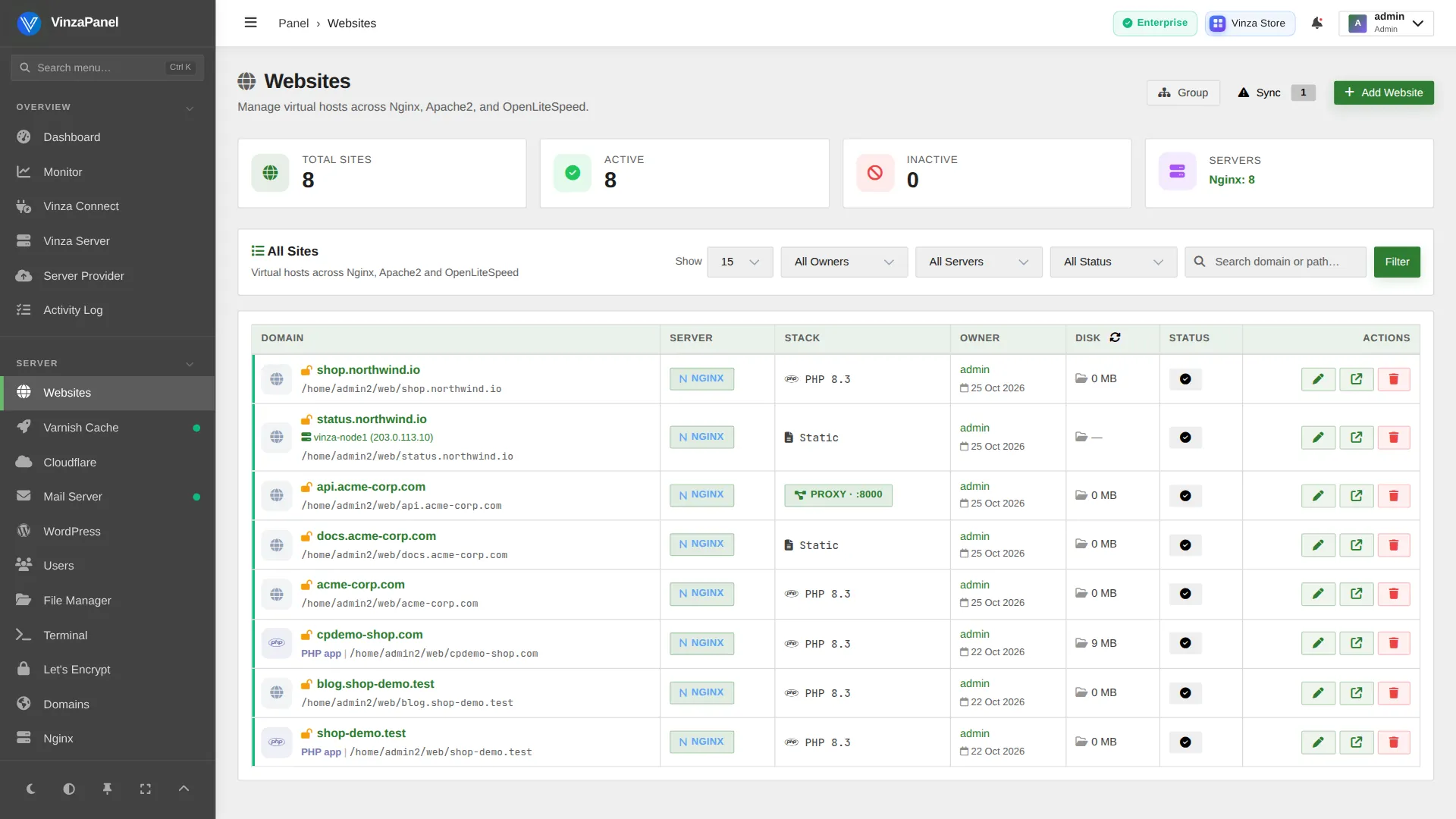This screenshot has height=819, width=1456.
Task: Toggle status of cpdemo-shop.com
Action: 1185,643
